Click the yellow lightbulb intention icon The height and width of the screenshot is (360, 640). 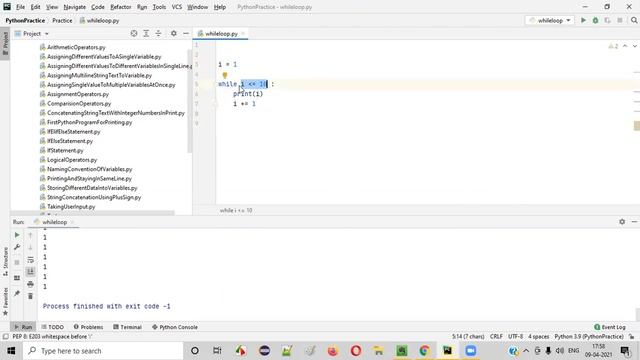click(x=225, y=75)
